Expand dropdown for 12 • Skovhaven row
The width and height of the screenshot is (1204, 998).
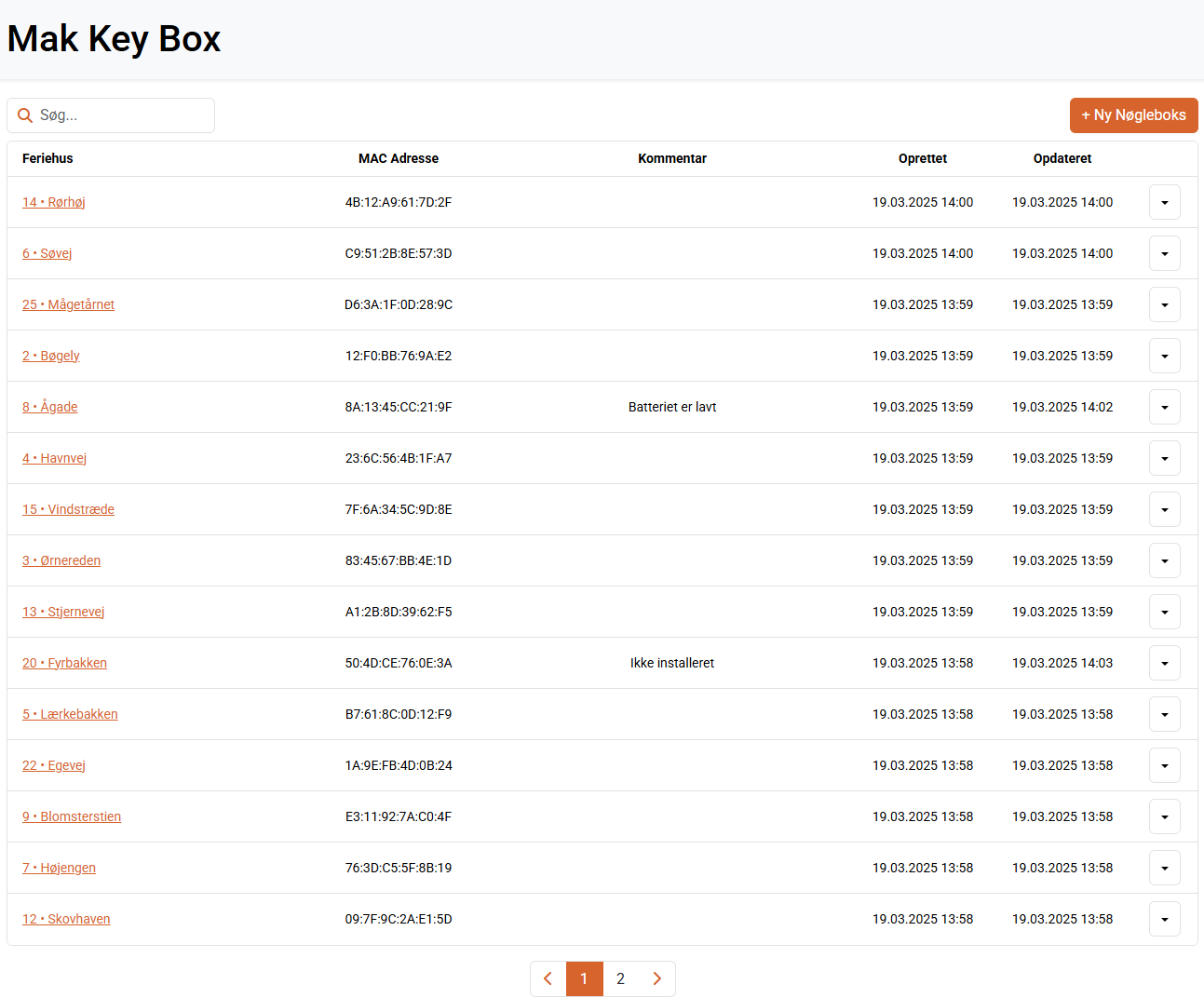[x=1164, y=919]
